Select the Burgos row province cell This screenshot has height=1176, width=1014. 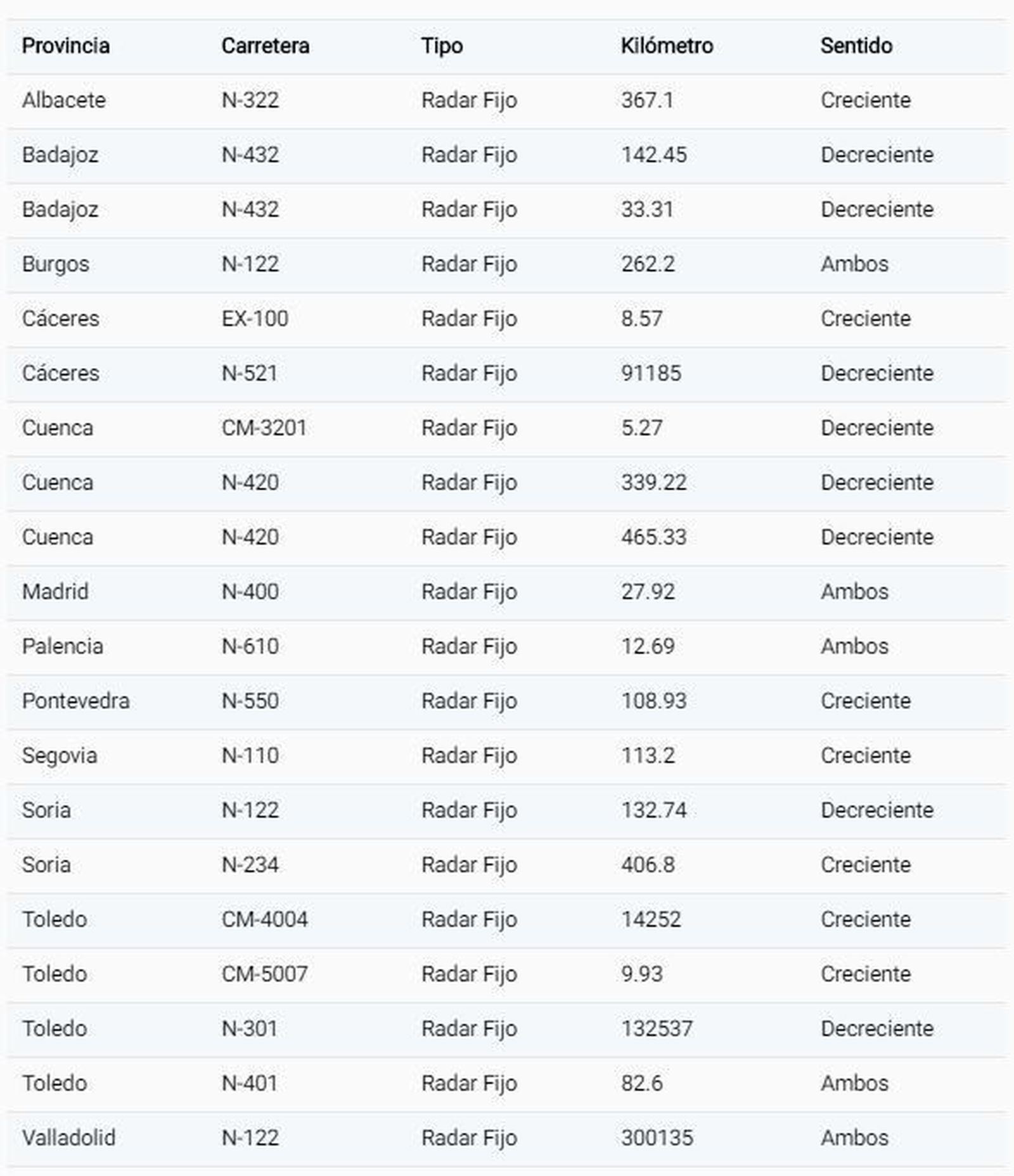(x=55, y=264)
